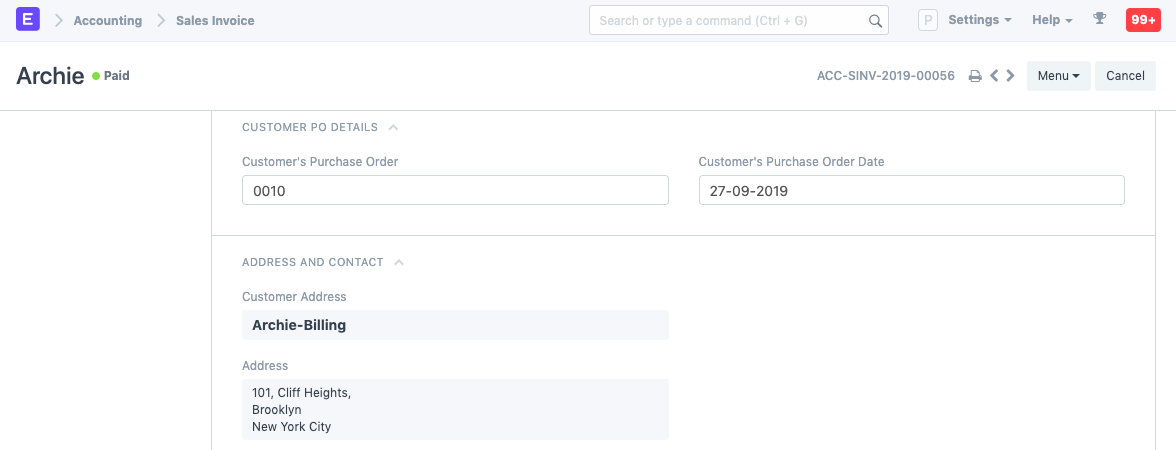Focus the search or command bar
The image size is (1176, 450).
pos(725,20)
